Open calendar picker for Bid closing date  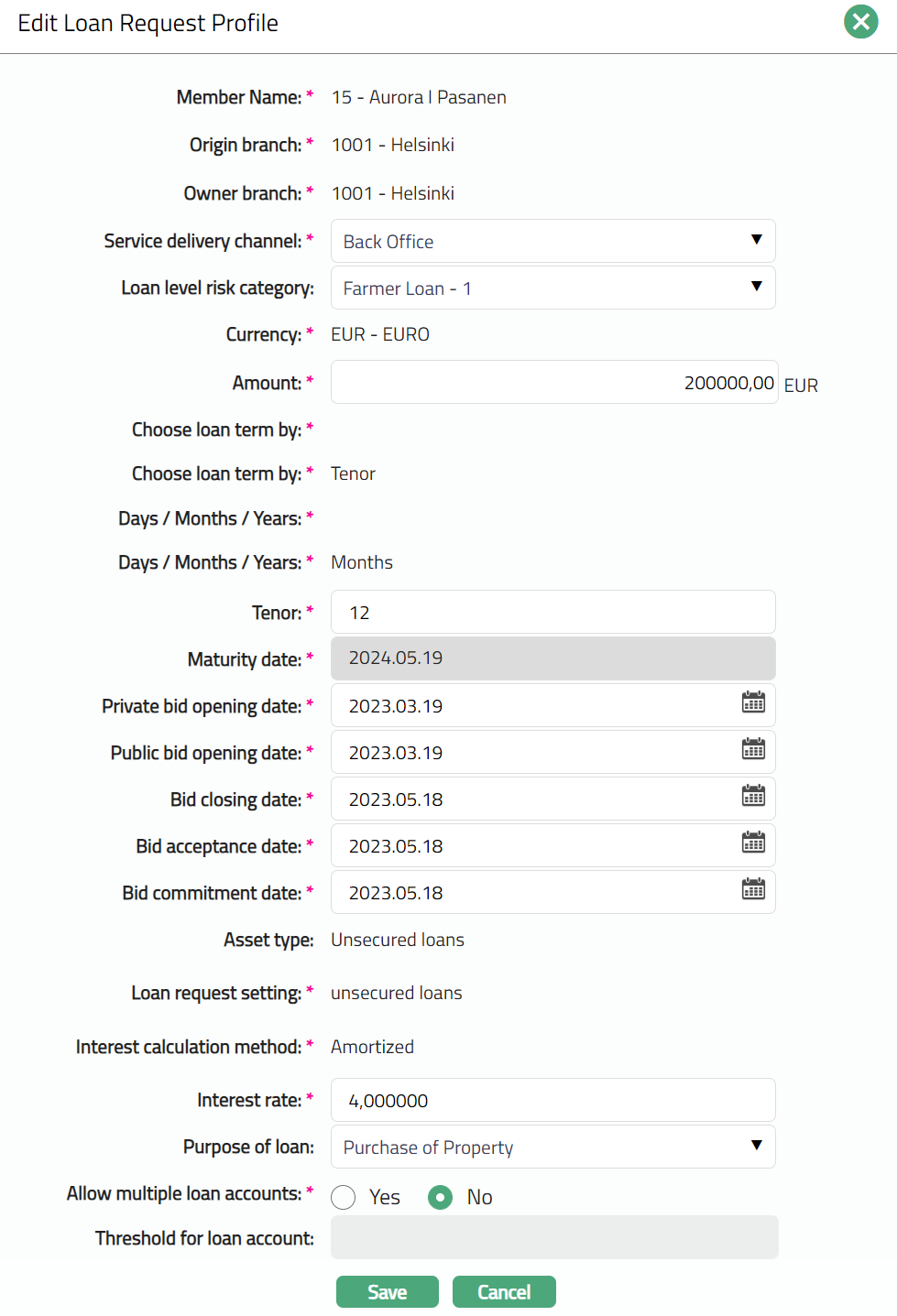[753, 796]
